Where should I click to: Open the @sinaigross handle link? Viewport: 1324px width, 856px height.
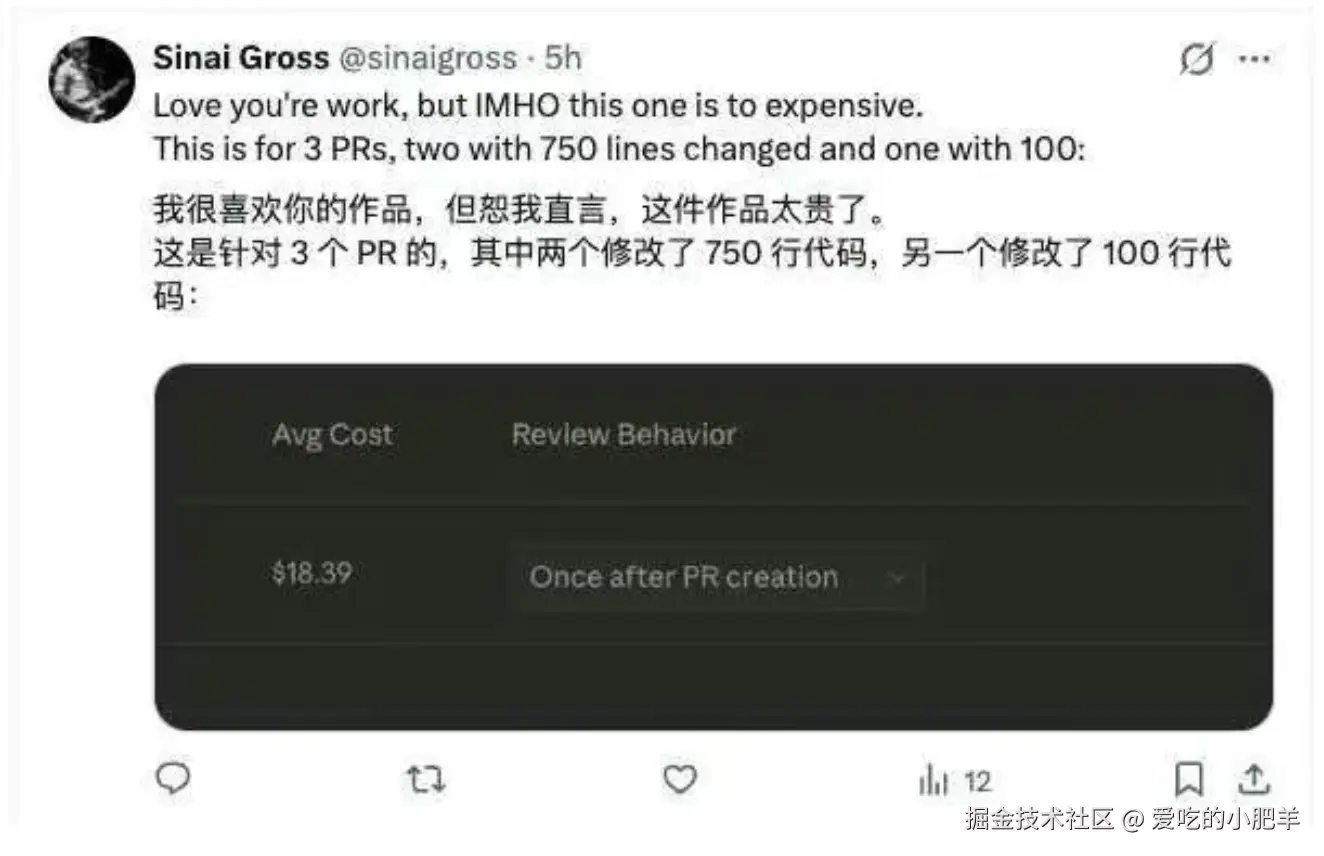pyautogui.click(x=428, y=58)
